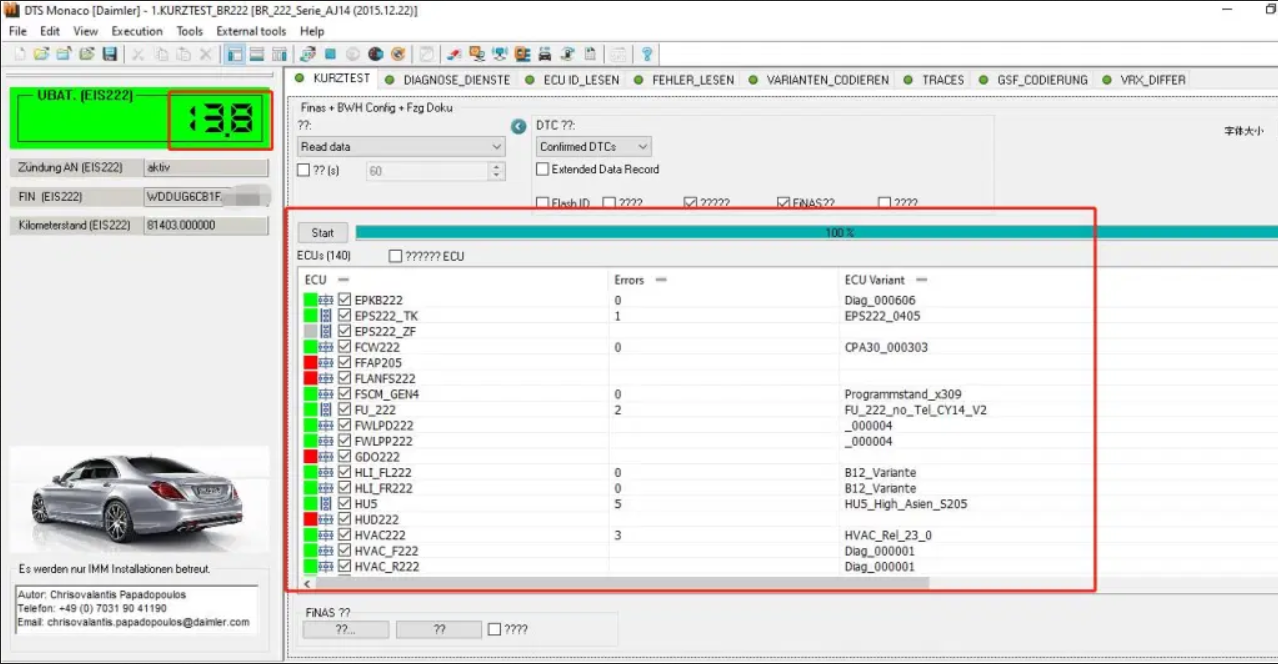Viewport: 1278px width, 664px height.
Task: Click the car icon in toolbar
Action: point(545,54)
